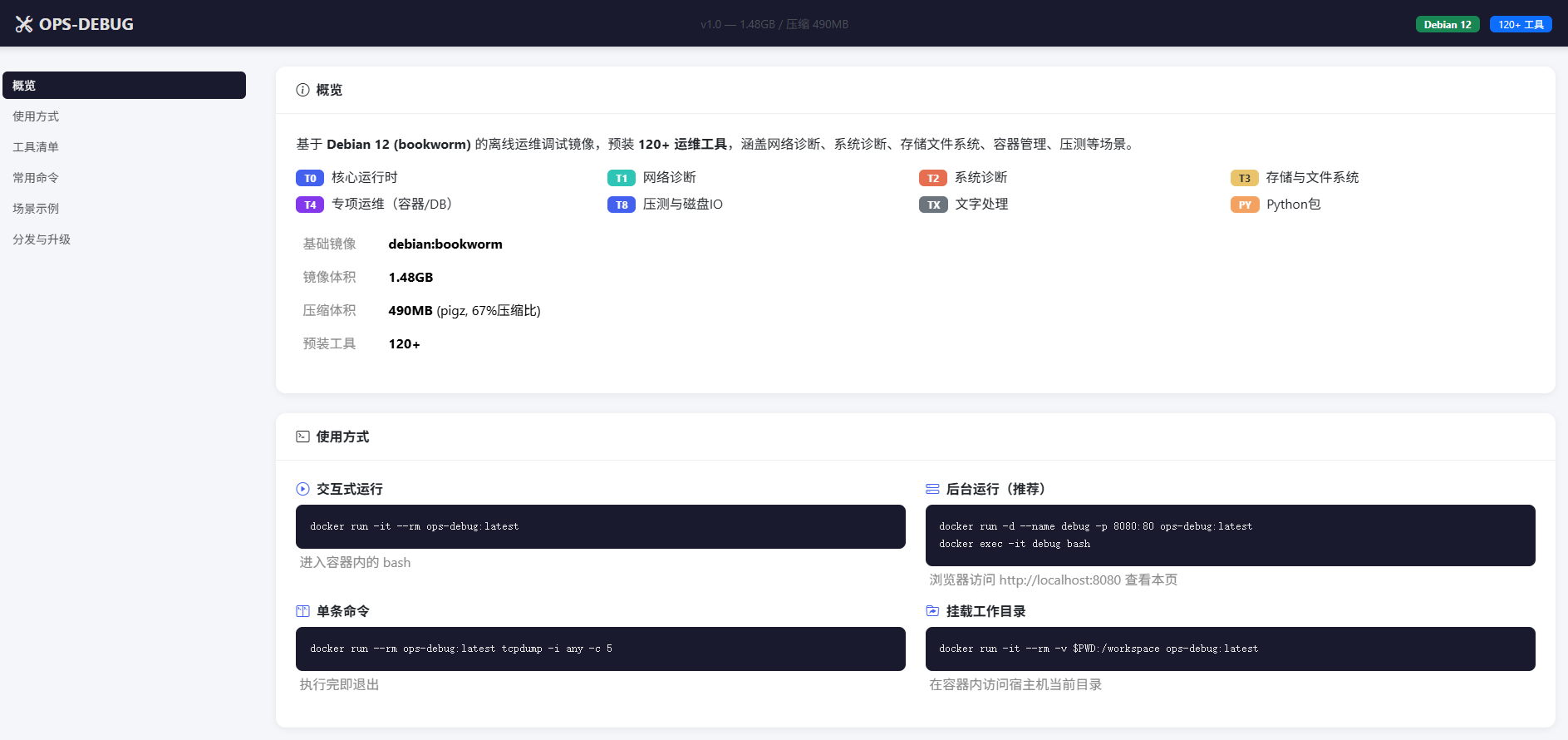Image resolution: width=1568 pixels, height=740 pixels.
Task: Click the server icon next to 后台运行
Action: point(932,489)
